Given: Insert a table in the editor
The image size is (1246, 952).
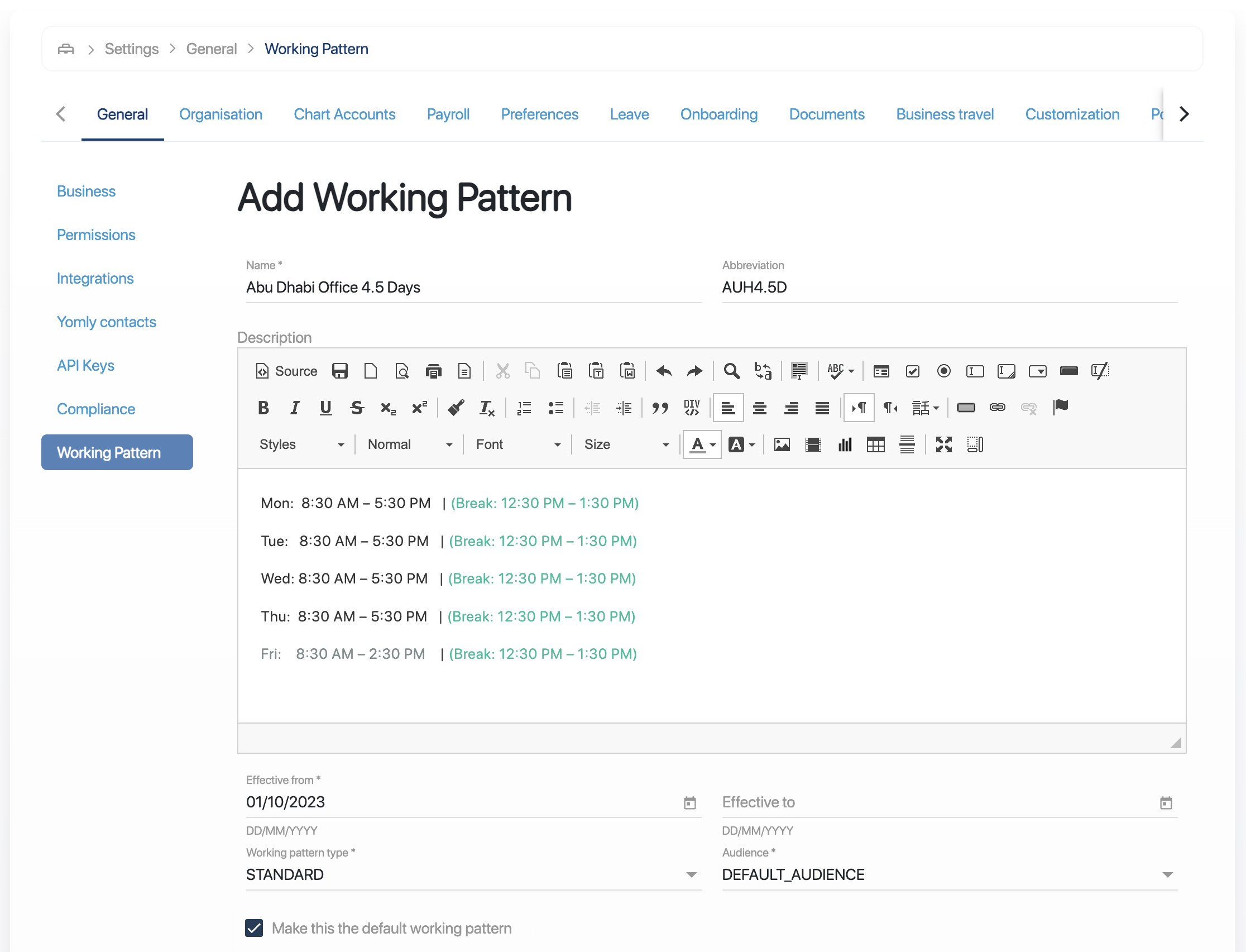Looking at the screenshot, I should coord(875,444).
